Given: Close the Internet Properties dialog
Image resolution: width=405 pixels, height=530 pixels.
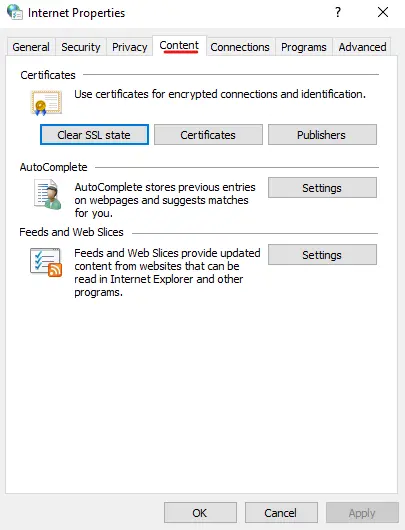Looking at the screenshot, I should pos(383,13).
